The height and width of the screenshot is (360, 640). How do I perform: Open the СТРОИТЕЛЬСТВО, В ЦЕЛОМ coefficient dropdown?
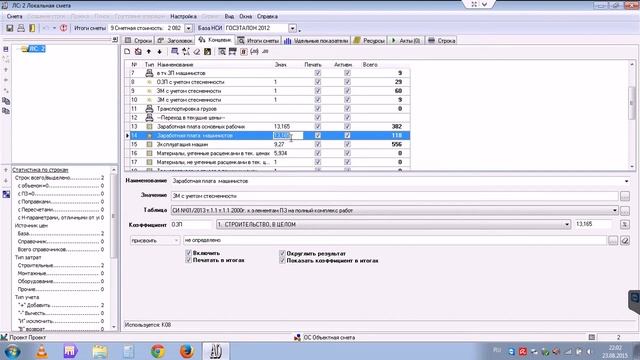tap(567, 224)
